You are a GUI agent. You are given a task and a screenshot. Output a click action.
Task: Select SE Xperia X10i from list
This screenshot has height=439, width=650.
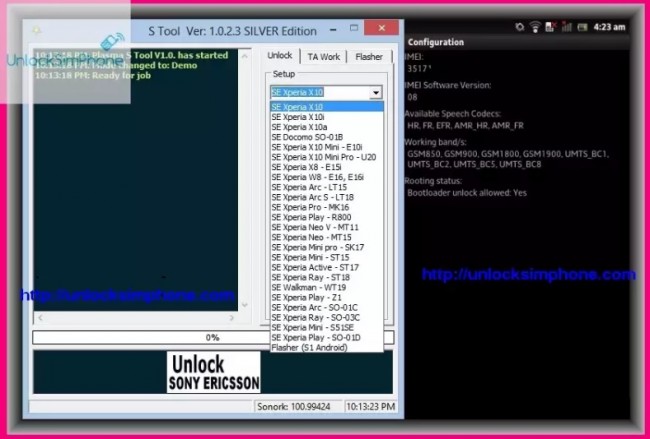(327, 117)
